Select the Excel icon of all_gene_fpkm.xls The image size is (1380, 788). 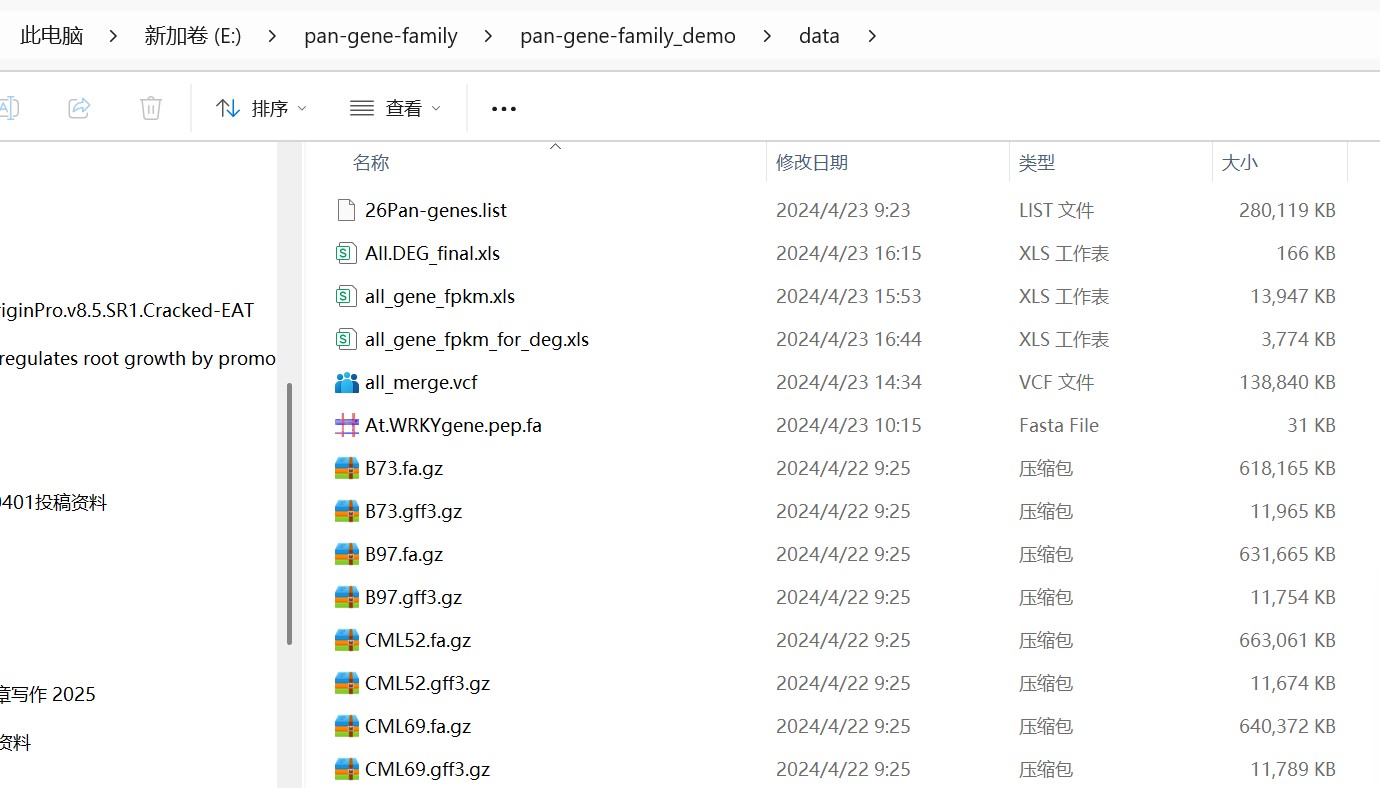pos(346,296)
